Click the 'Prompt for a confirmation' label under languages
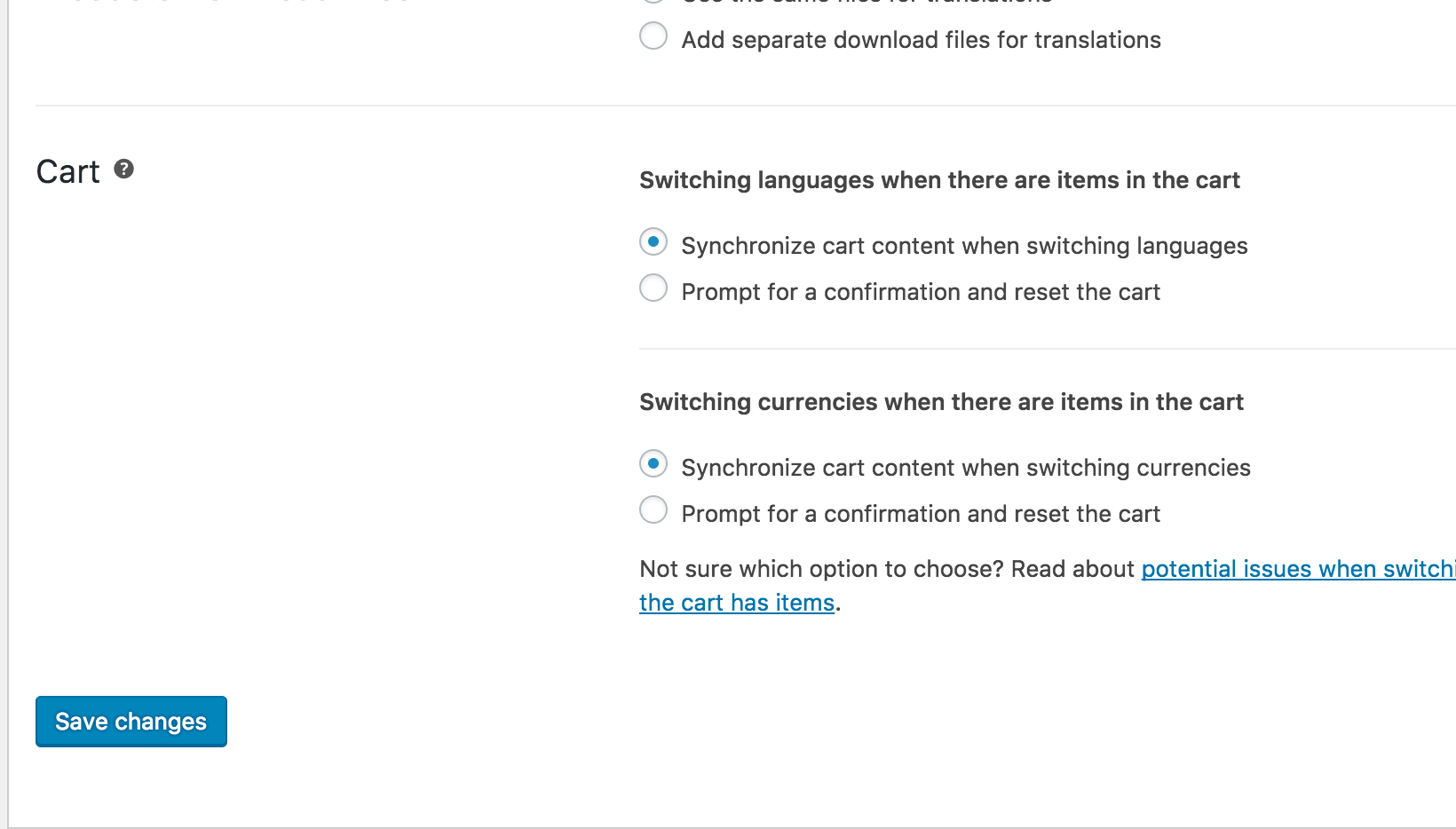 point(921,292)
